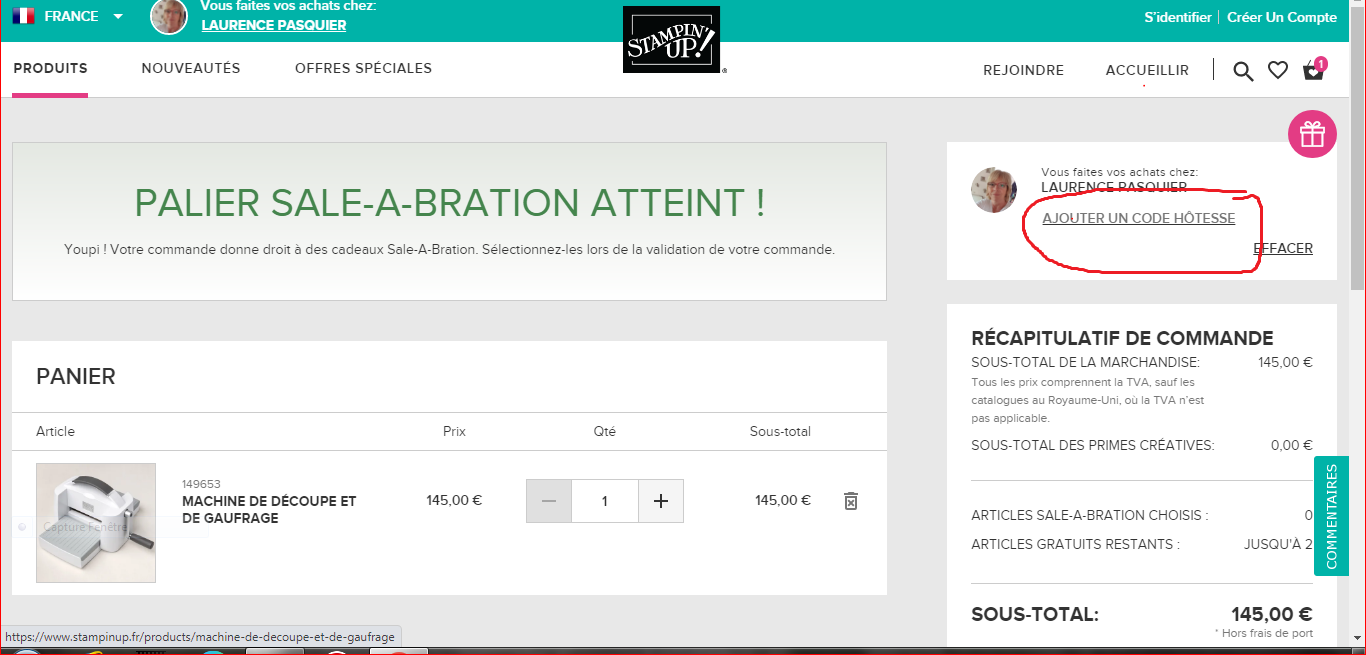Open the NOUVEAUTÉS menu
The image size is (1366, 655).
click(191, 69)
